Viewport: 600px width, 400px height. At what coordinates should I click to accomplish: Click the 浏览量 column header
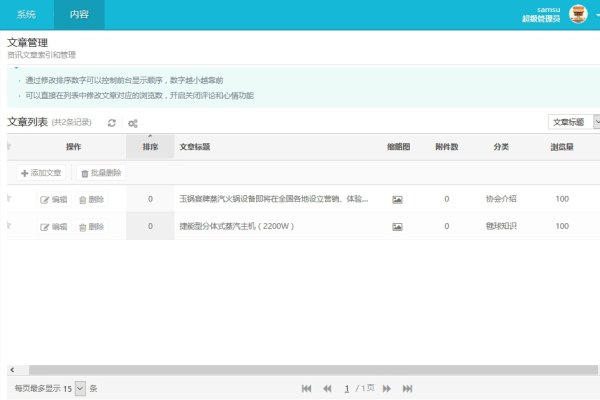[562, 147]
